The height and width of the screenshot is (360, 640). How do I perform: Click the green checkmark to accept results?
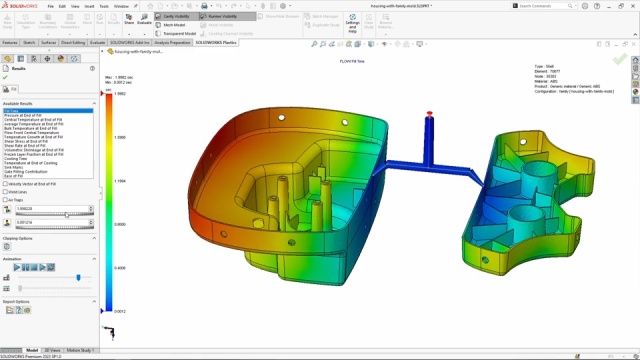[5, 77]
